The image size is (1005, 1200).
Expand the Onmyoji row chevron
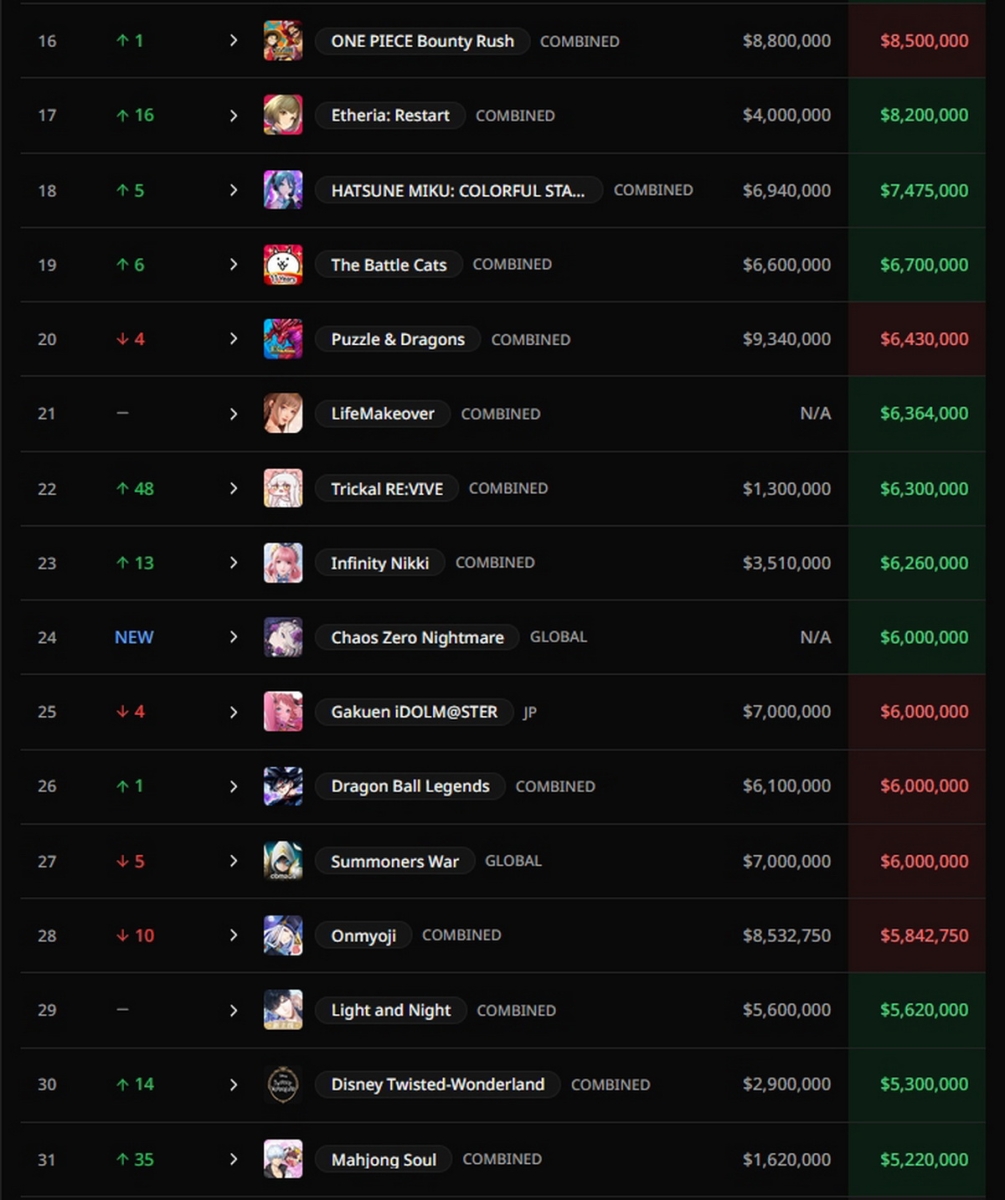tap(233, 935)
